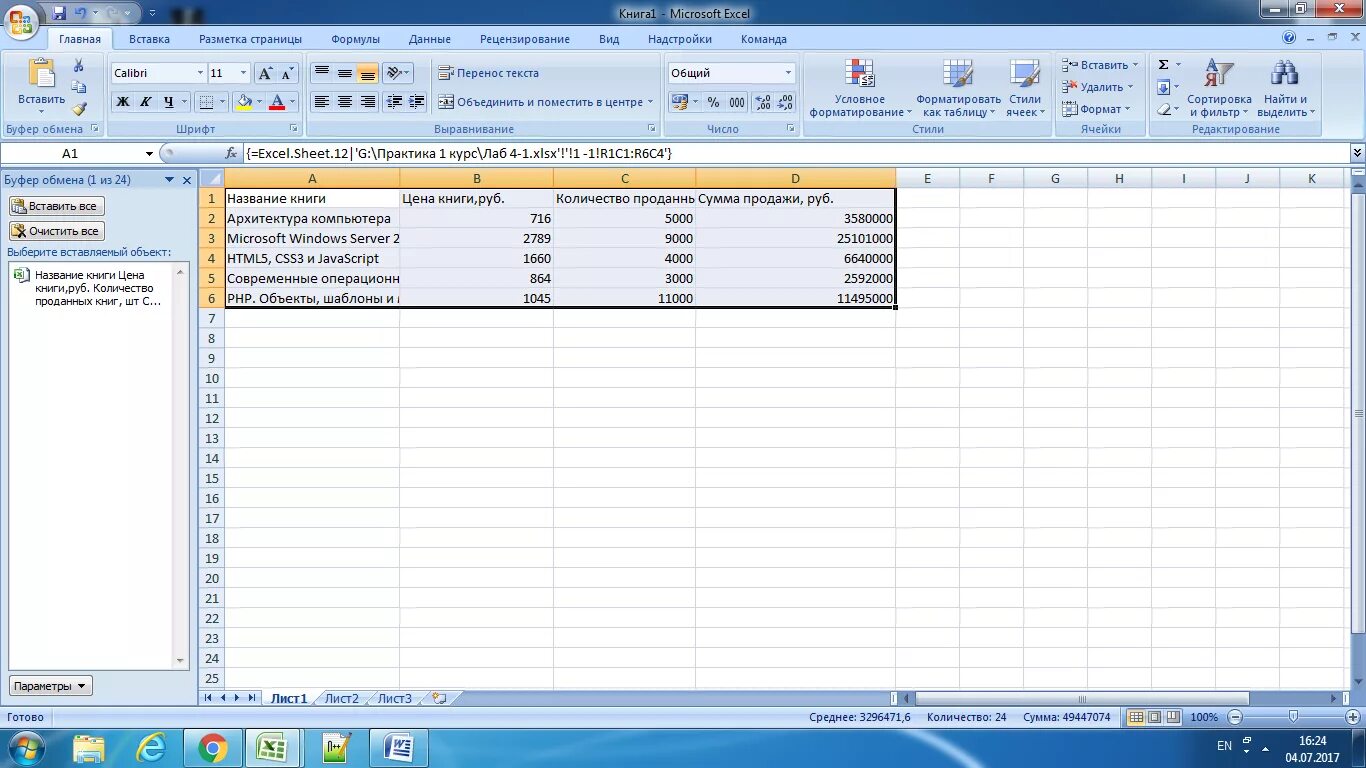Screen dimensions: 1366x768
Task: Click Перенос текста wrap text button
Action: point(489,73)
